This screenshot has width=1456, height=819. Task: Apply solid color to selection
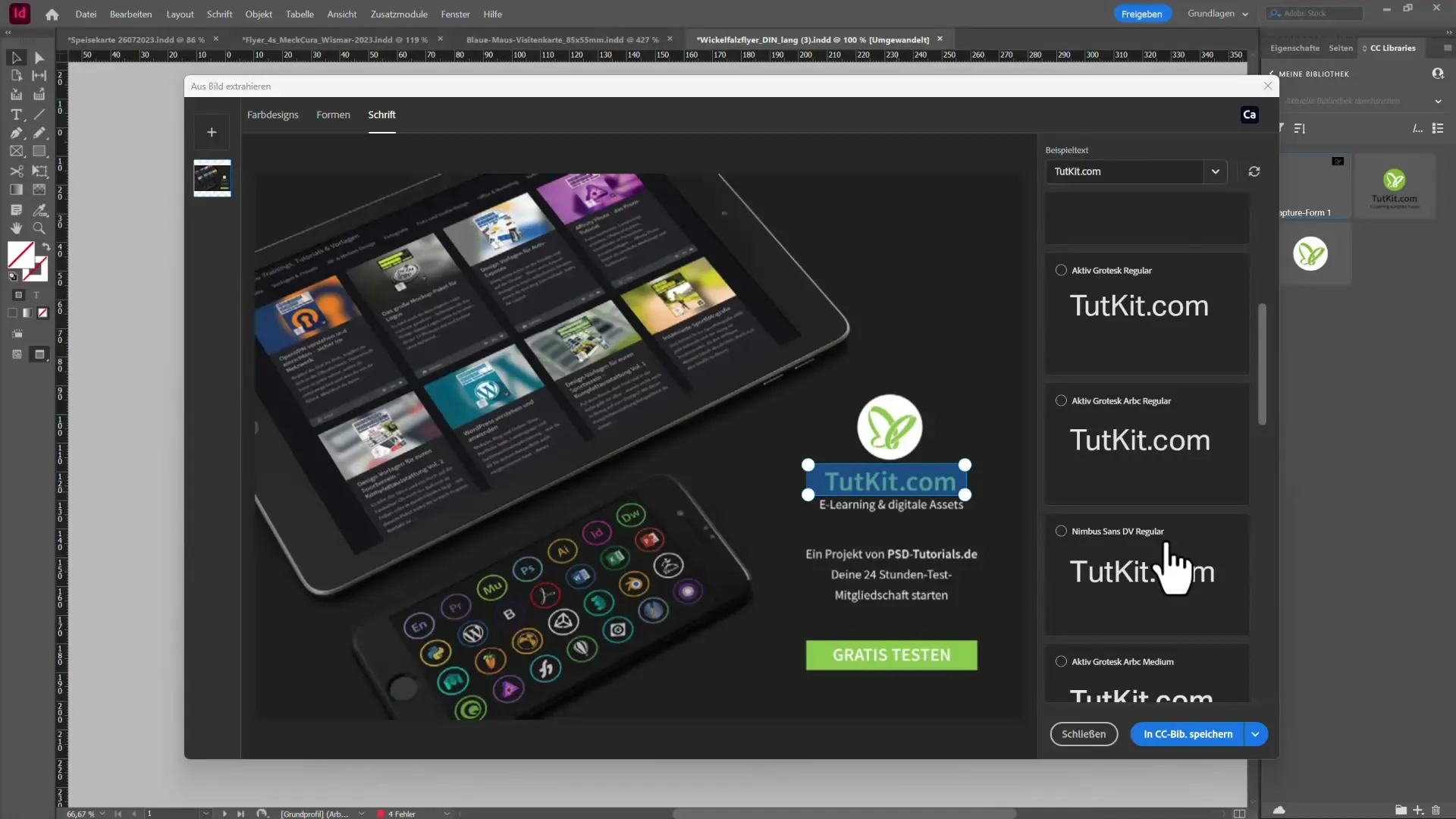(x=12, y=312)
